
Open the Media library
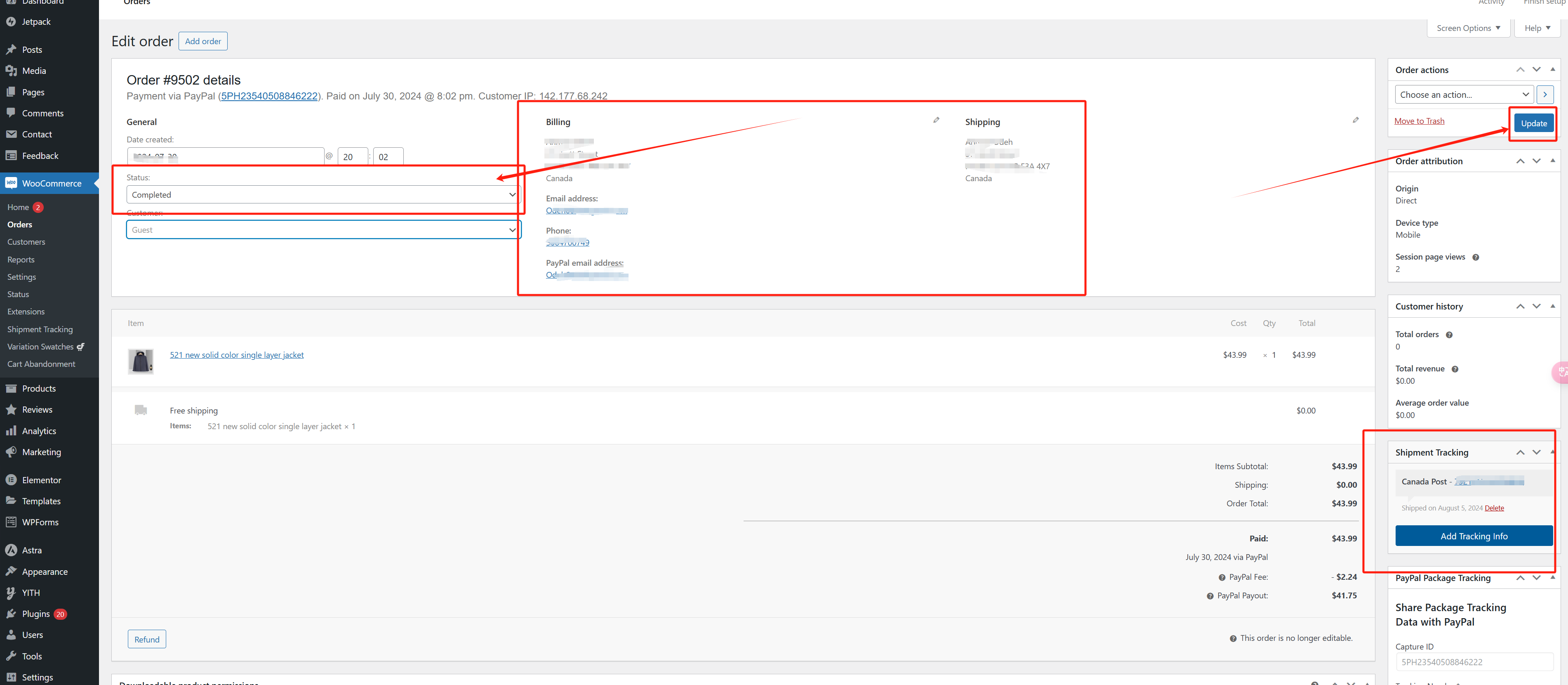point(33,70)
